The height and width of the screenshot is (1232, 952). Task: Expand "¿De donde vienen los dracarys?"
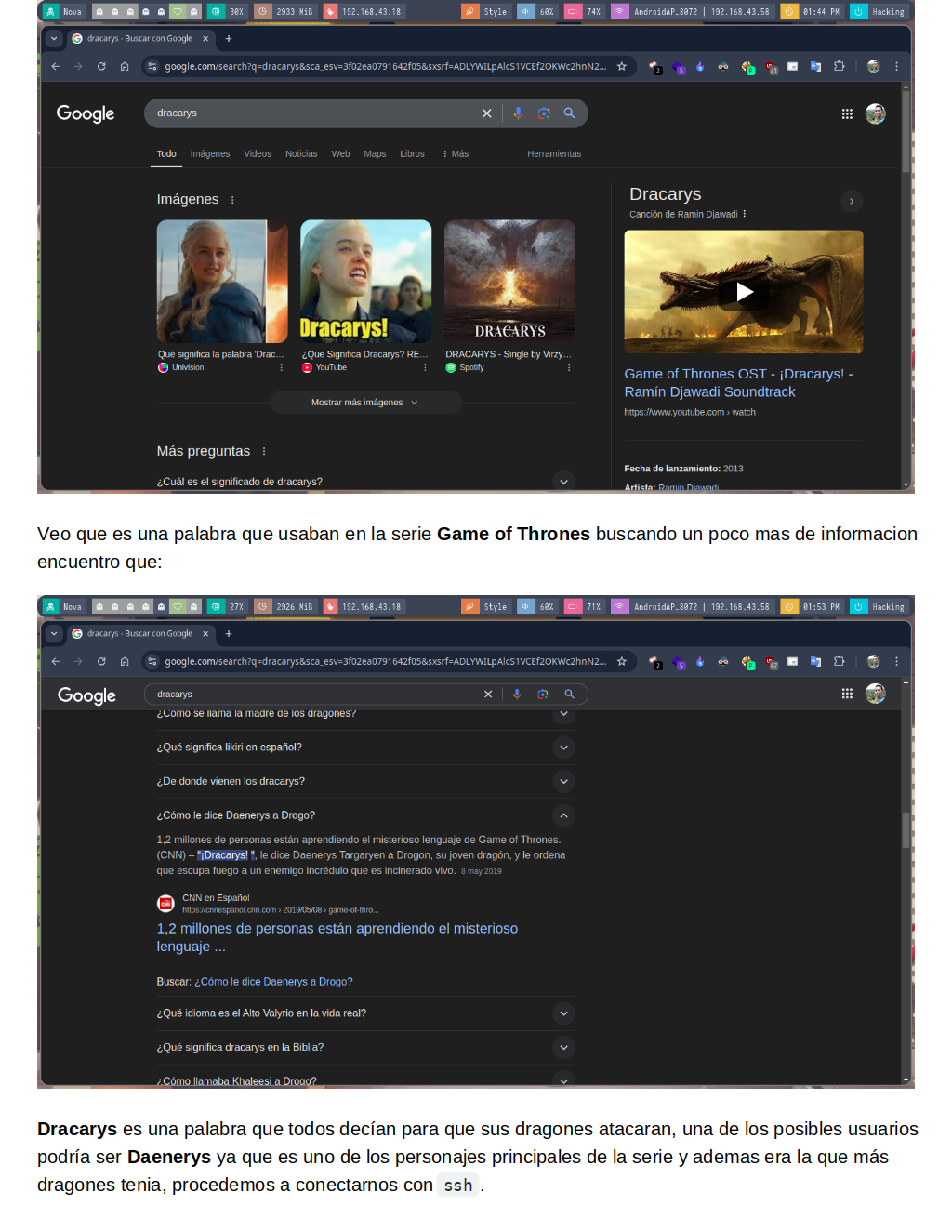563,781
